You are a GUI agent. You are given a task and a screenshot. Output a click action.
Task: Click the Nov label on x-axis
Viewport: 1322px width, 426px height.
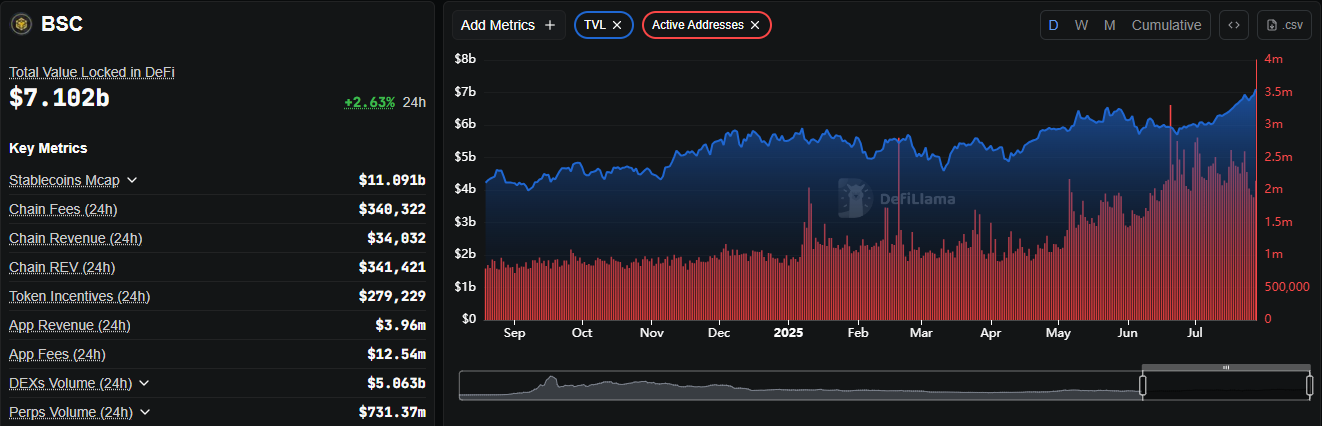coord(652,333)
